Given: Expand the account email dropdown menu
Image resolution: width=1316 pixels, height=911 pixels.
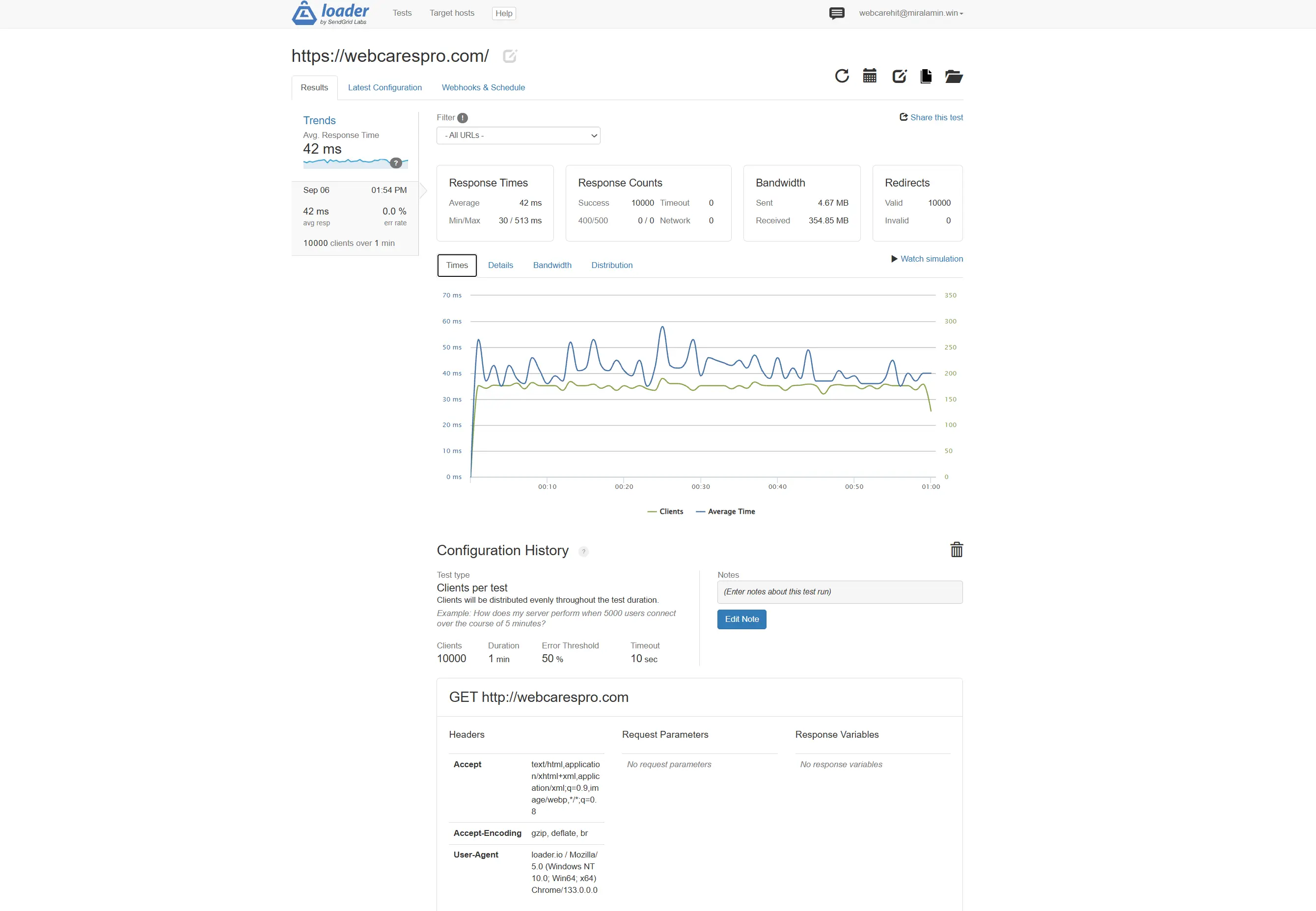Looking at the screenshot, I should (910, 13).
